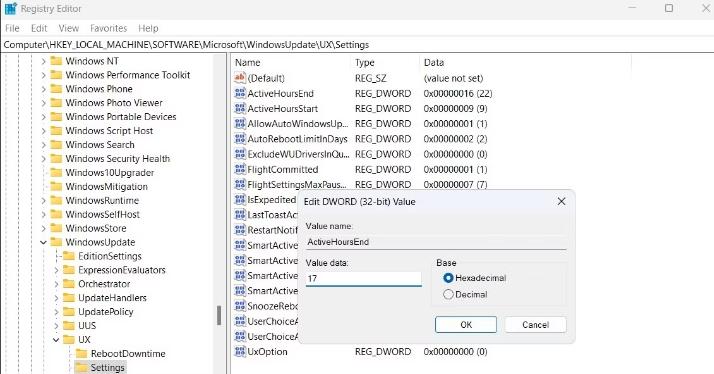Click the Orchestrator folder icon
714x374 pixels.
pos(69,284)
